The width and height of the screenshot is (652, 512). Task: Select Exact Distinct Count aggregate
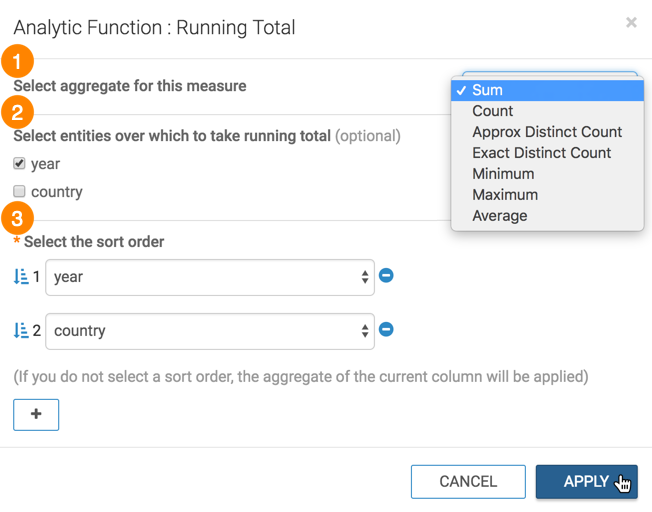coord(542,153)
